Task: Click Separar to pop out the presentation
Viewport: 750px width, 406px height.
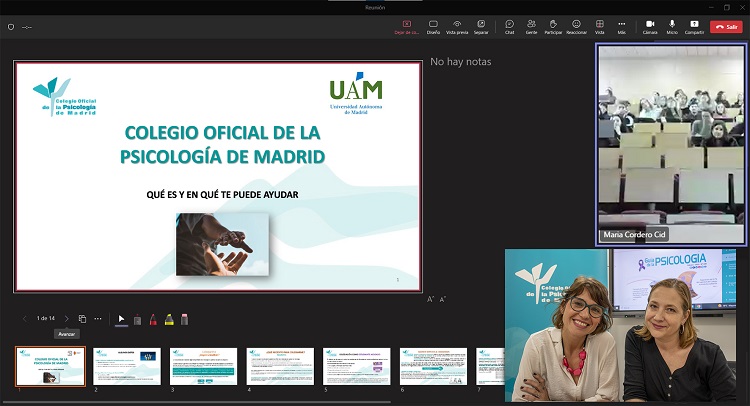Action: (481, 26)
